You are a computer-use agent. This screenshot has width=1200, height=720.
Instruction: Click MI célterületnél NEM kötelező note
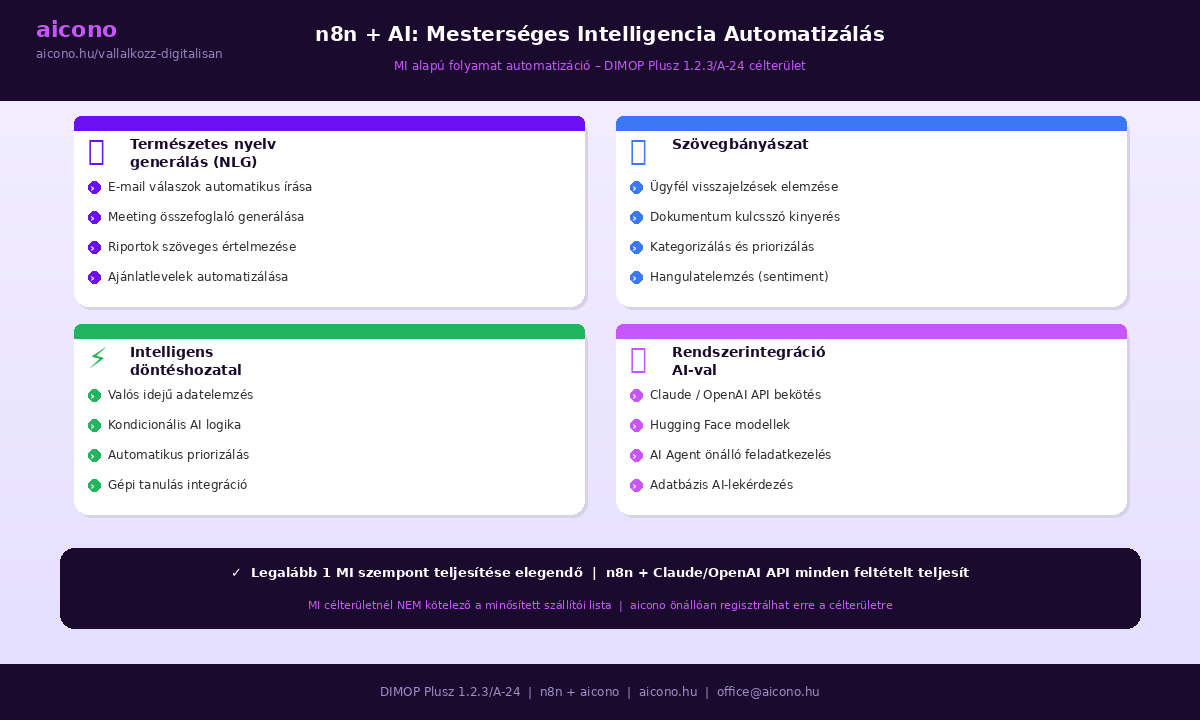click(460, 605)
